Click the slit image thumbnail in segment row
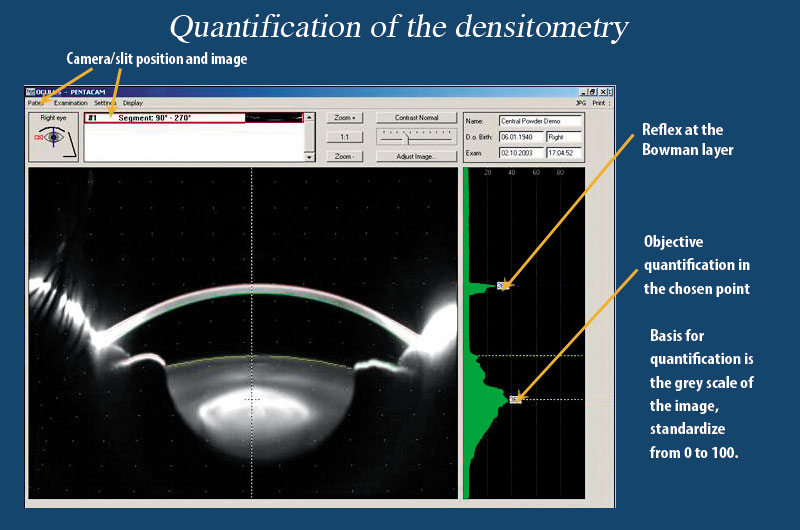 pos(274,118)
